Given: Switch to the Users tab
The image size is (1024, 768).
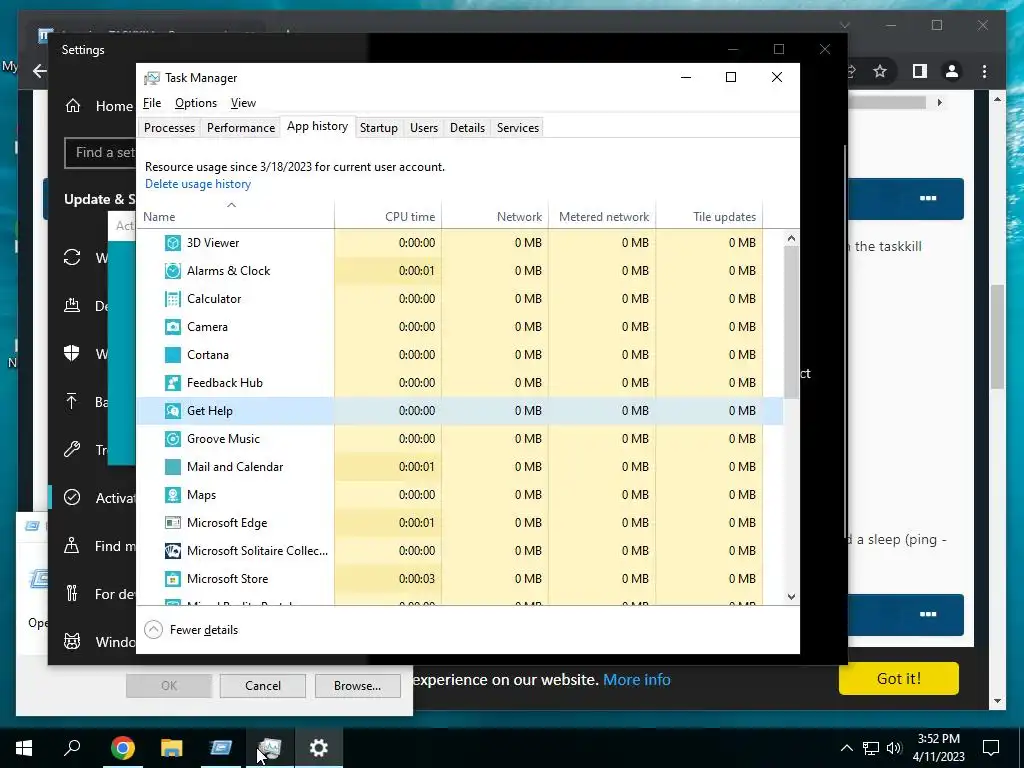Looking at the screenshot, I should 424,128.
